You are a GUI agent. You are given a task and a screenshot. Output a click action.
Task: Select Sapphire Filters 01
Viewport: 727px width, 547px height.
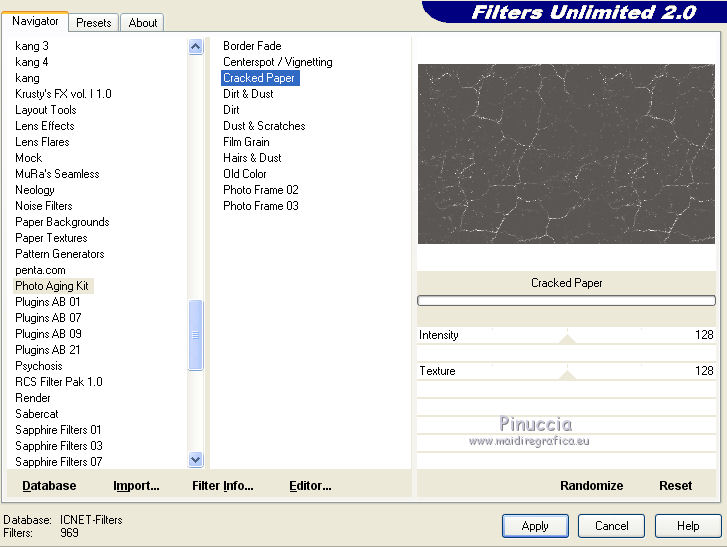pos(58,430)
